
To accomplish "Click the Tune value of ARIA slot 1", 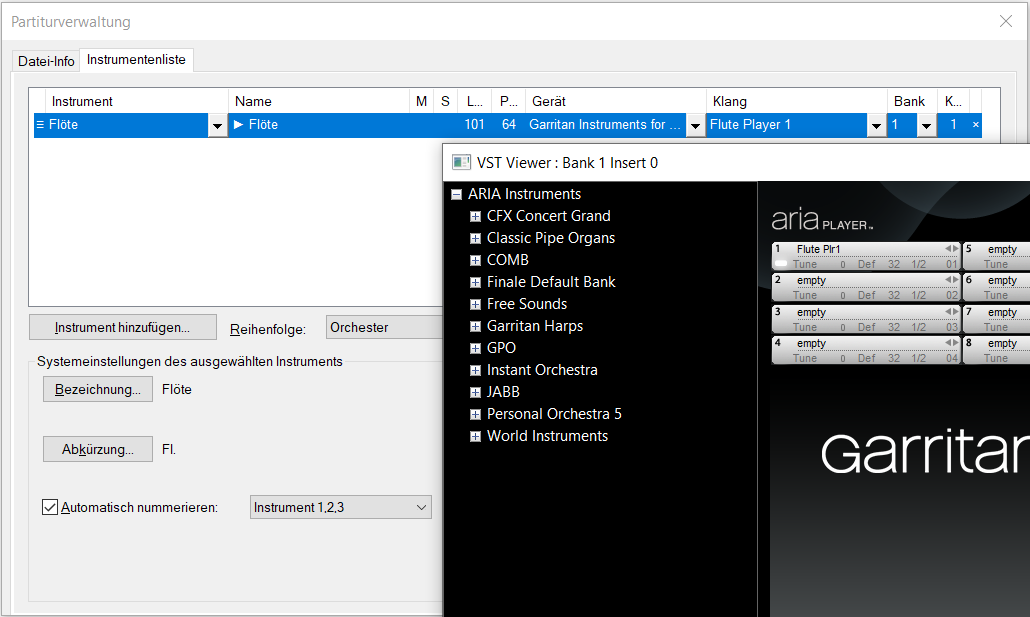I will click(843, 264).
